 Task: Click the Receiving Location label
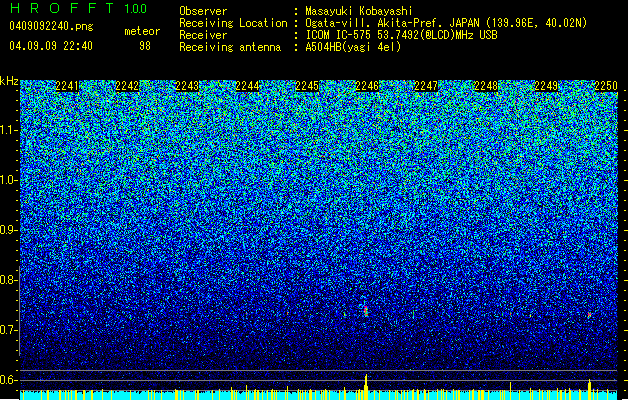click(233, 23)
